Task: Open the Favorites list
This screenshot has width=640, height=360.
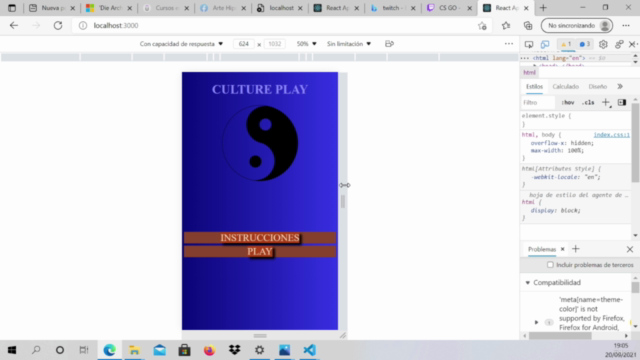Action: (506, 25)
